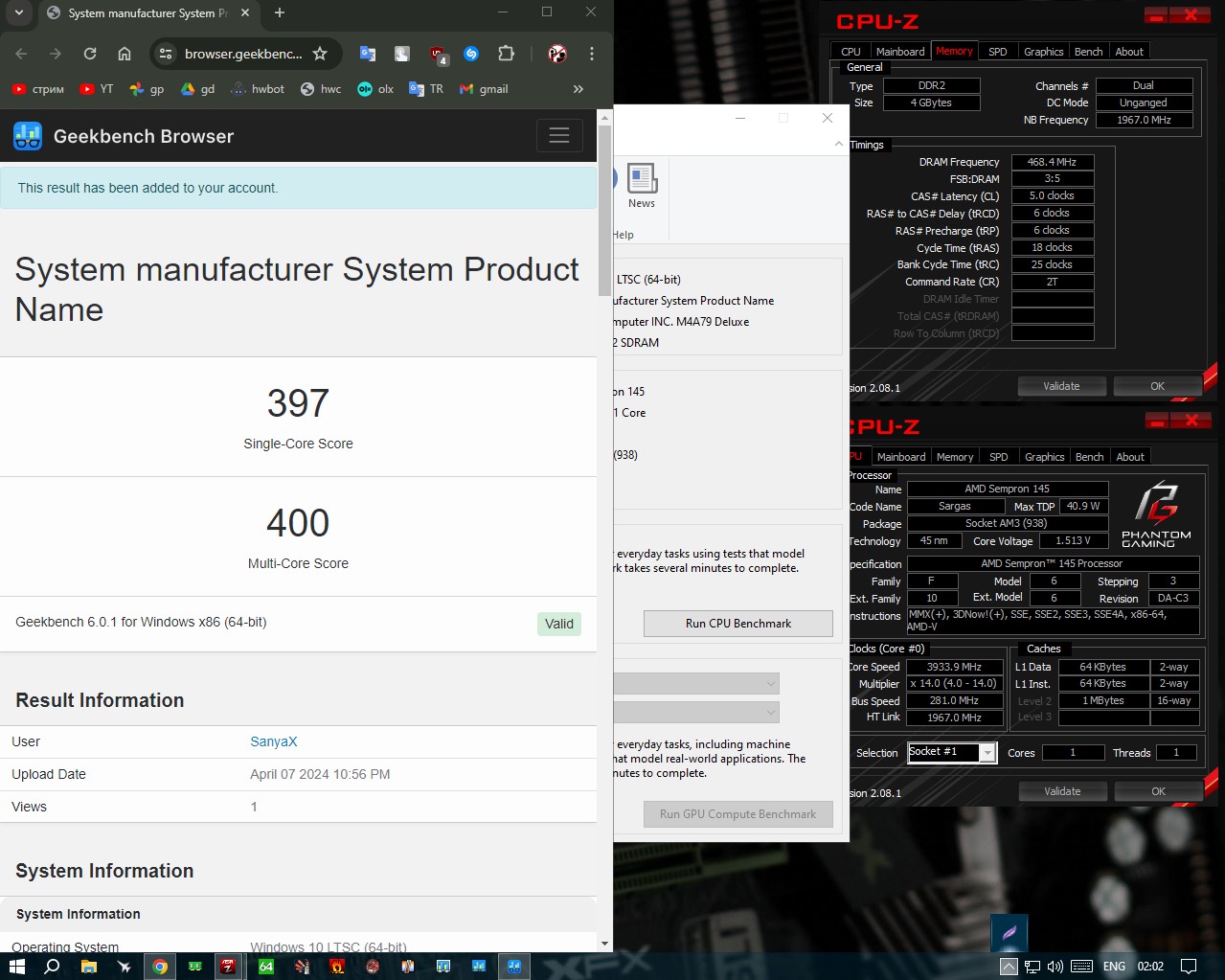
Task: Open the second disabled GPU dropdown in Geekbench
Action: [x=696, y=713]
